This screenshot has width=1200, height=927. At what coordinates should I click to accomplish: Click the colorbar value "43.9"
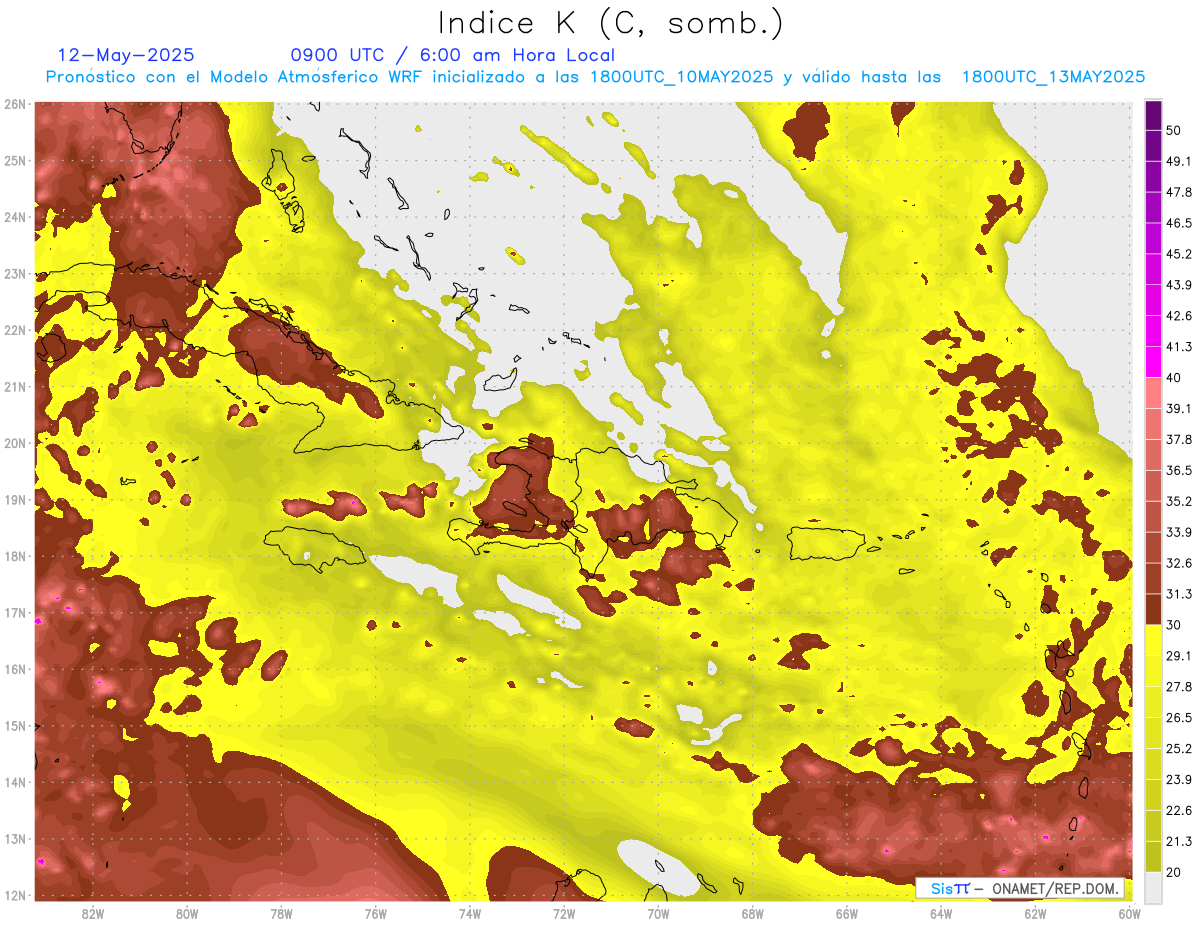pyautogui.click(x=1178, y=285)
